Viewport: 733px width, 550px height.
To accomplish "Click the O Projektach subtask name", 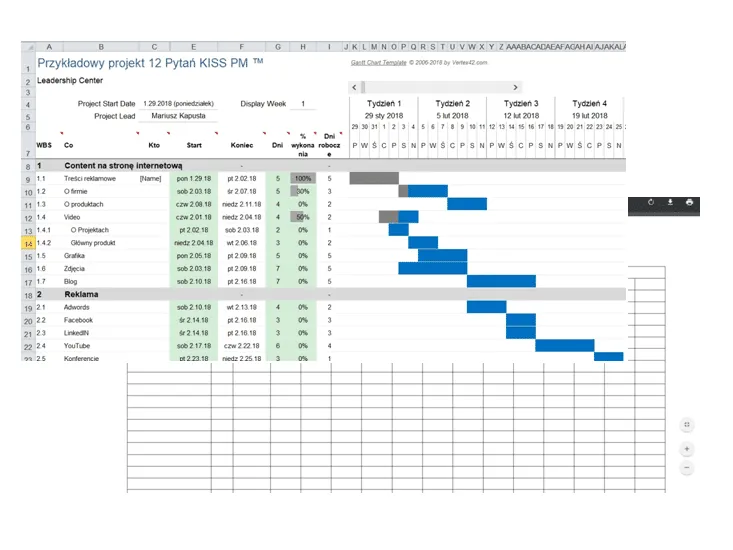I will point(90,230).
